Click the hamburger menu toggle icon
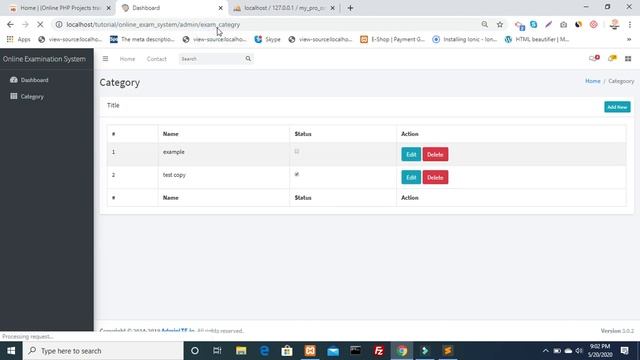The width and height of the screenshot is (640, 360). coord(105,59)
